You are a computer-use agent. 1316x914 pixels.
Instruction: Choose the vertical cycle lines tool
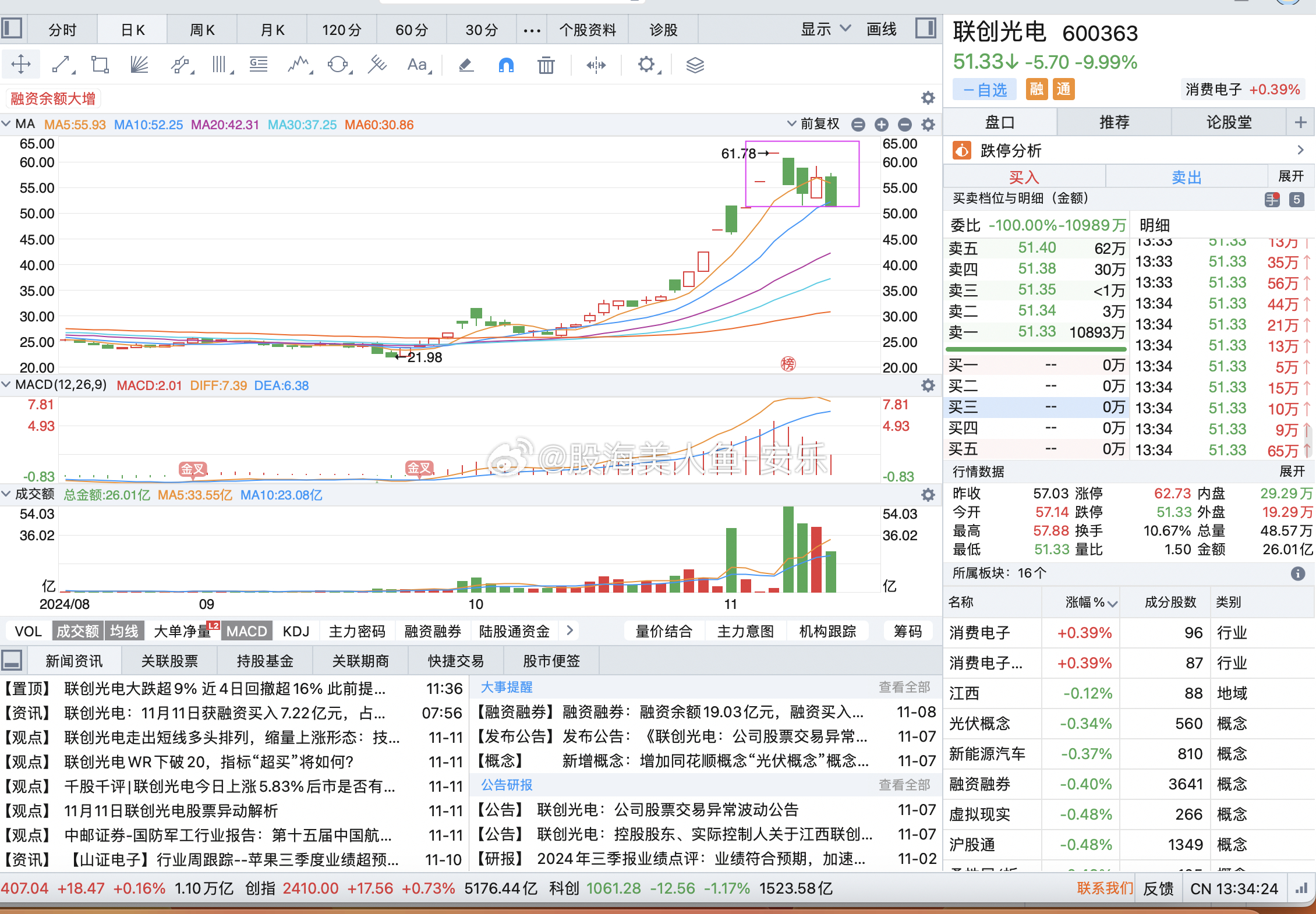(221, 65)
